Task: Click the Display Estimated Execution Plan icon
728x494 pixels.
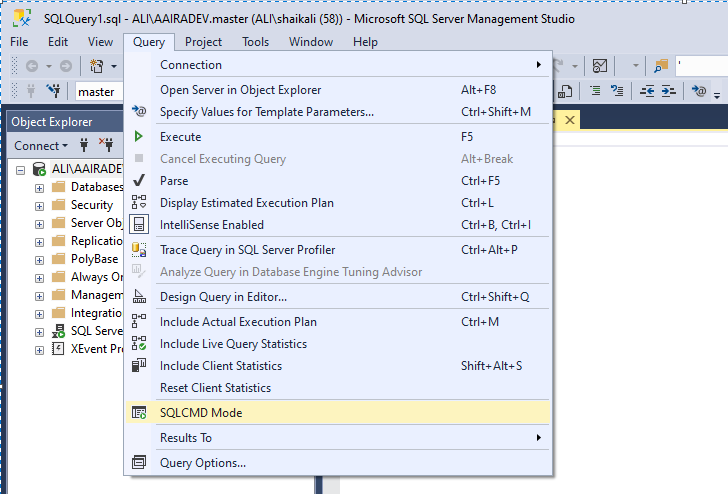Action: (x=138, y=202)
